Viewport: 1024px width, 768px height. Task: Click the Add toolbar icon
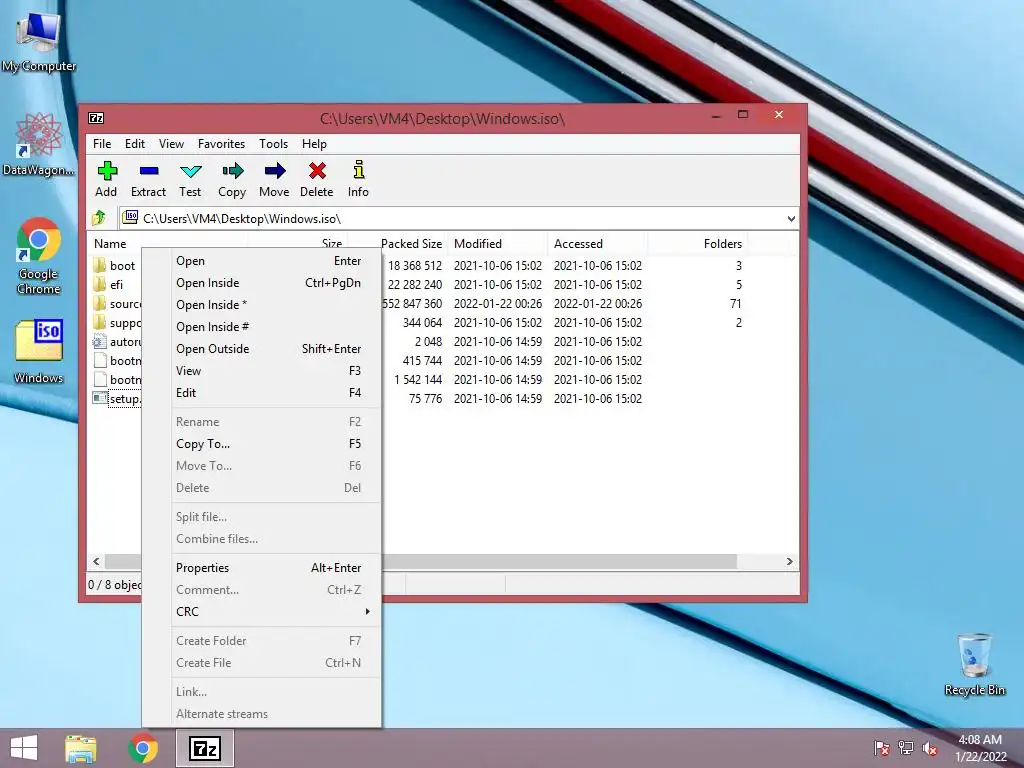pyautogui.click(x=106, y=171)
